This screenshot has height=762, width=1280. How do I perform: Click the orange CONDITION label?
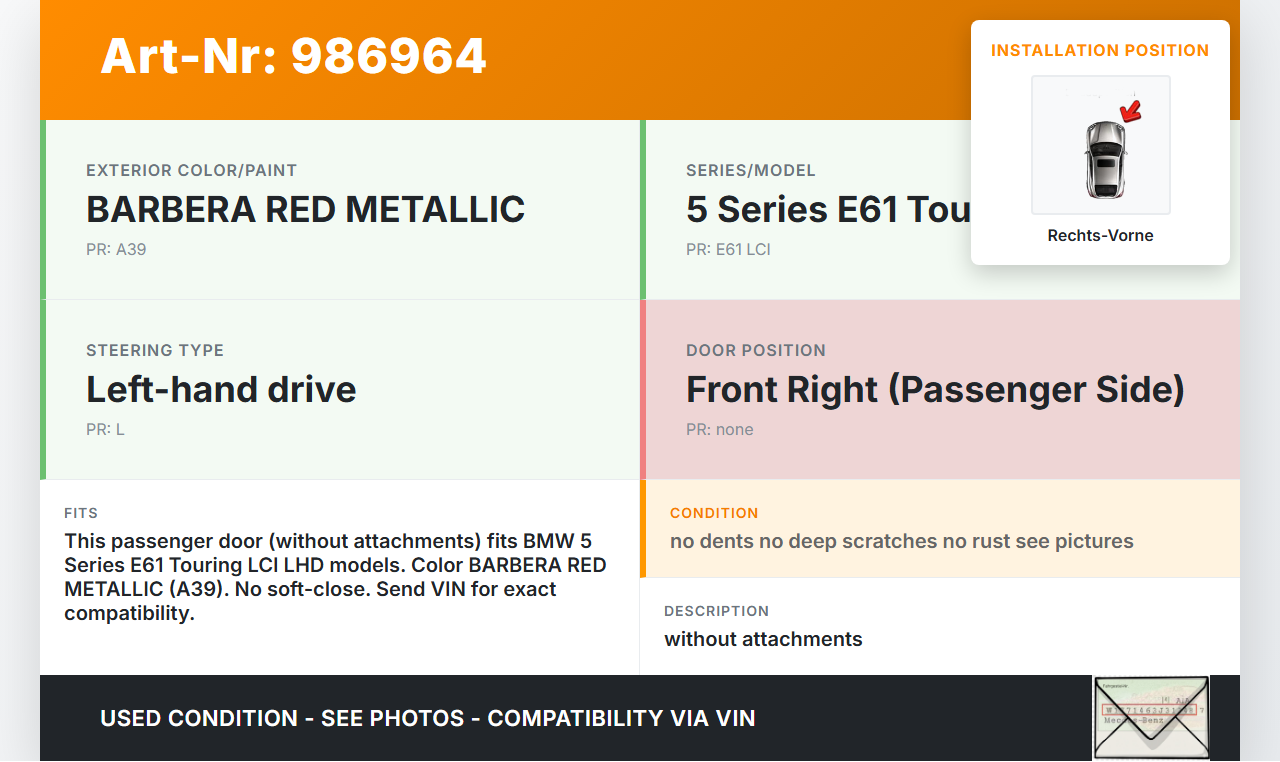(x=714, y=513)
